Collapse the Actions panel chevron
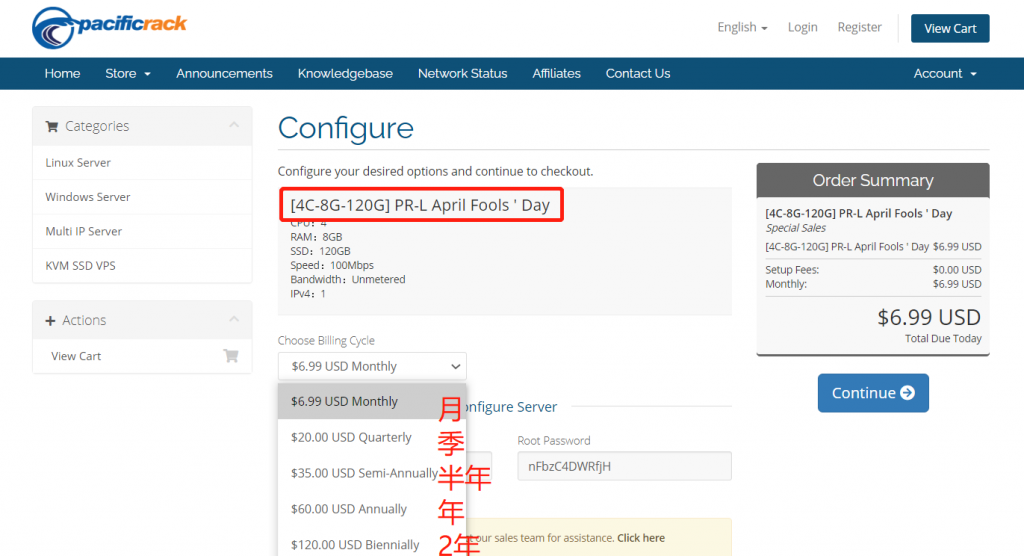Image resolution: width=1024 pixels, height=556 pixels. 234,319
